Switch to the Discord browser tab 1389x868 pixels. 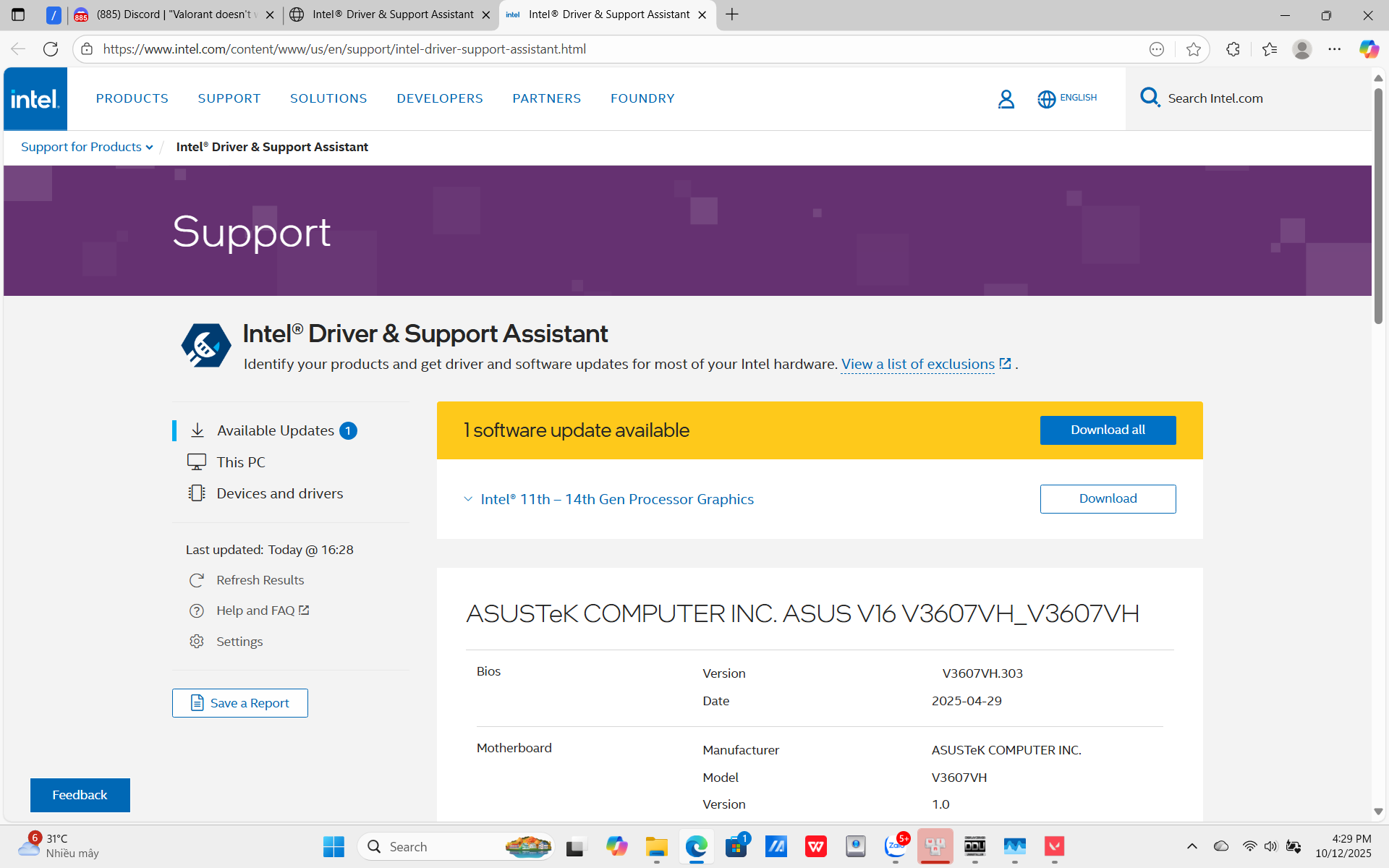click(x=174, y=14)
